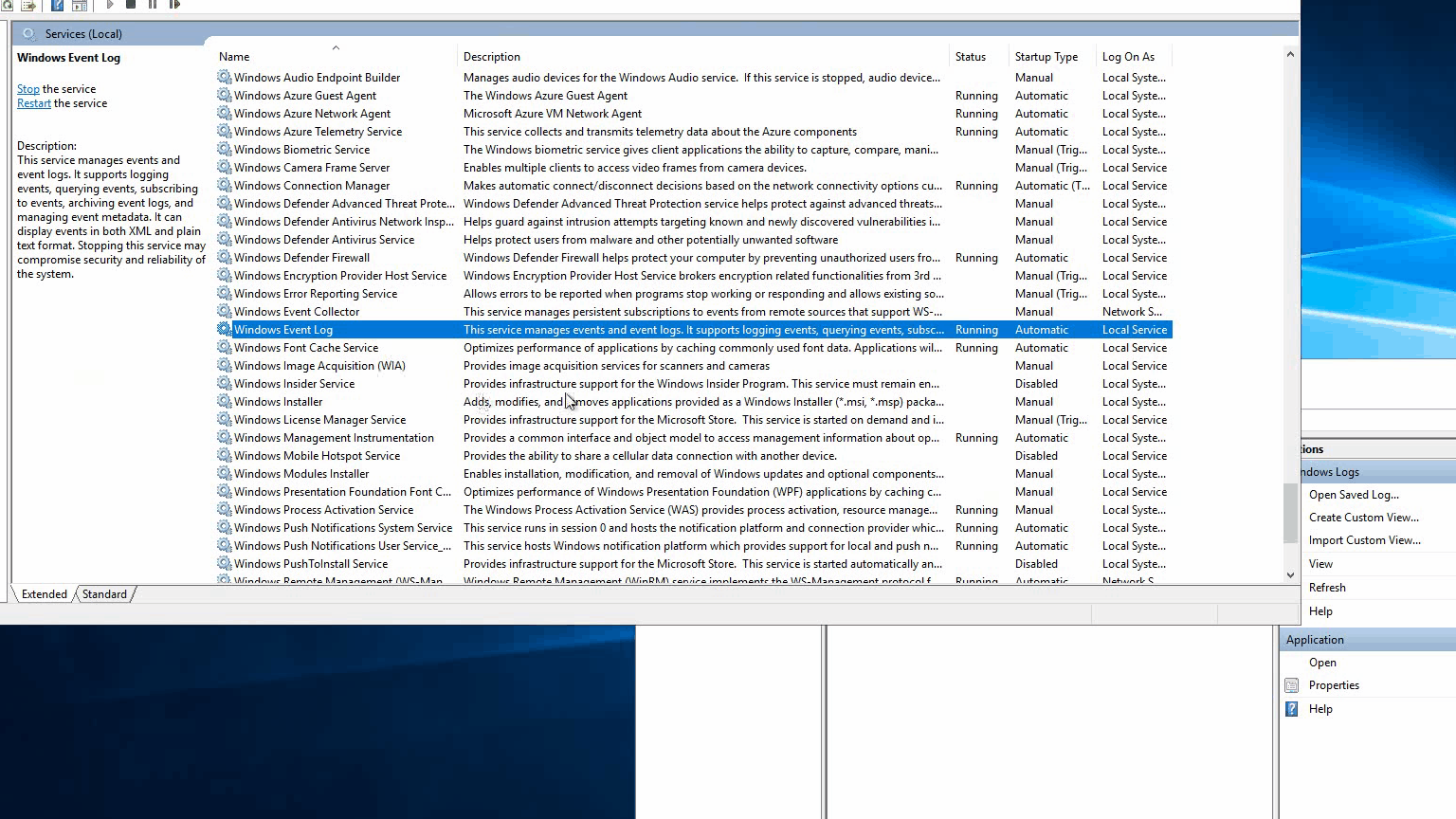Click the Show/Hide Action Pane toolbar icon
This screenshot has width=1456, height=819.
coord(80,5)
